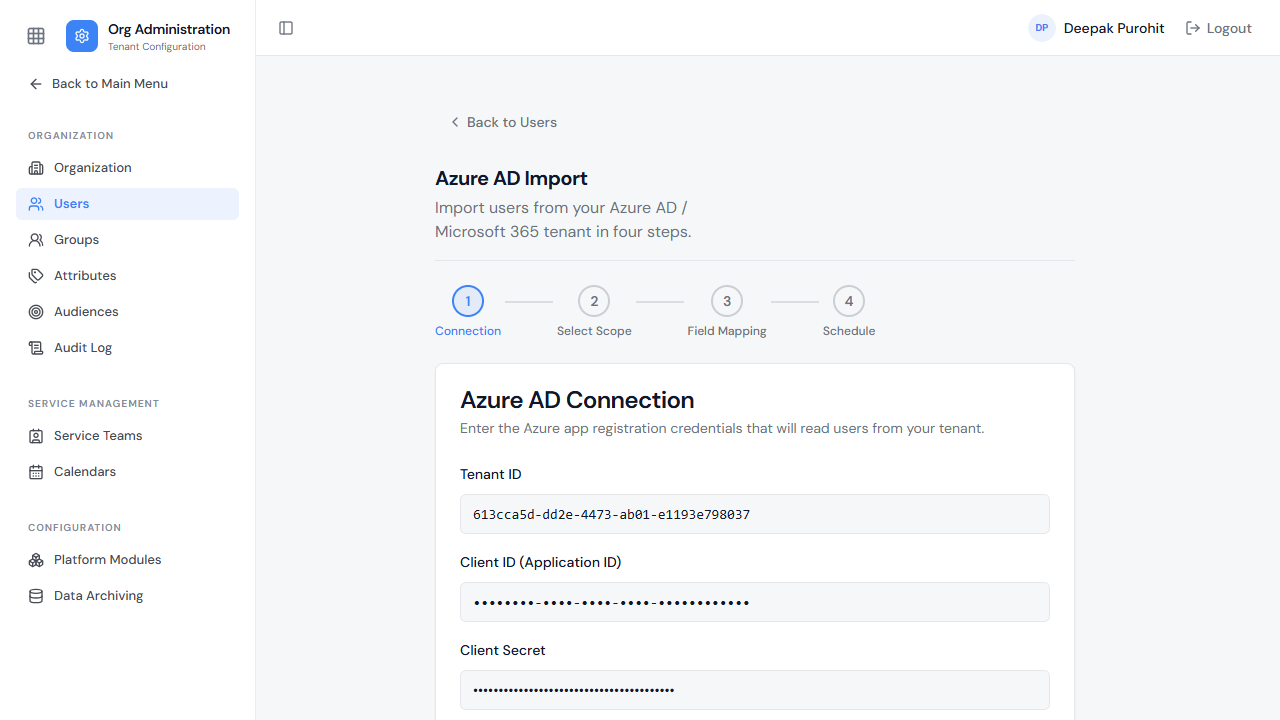Open the Platform Modules page

pyautogui.click(x=127, y=560)
